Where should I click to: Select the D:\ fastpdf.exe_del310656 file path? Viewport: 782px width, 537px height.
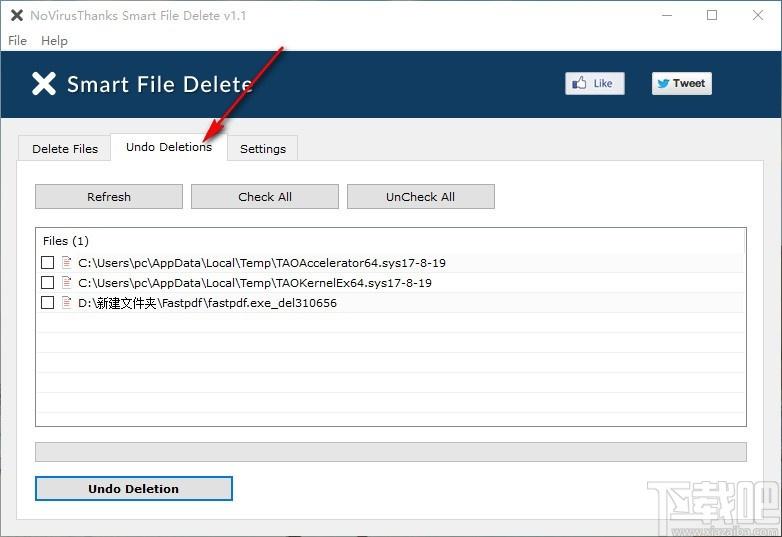pyautogui.click(x=207, y=303)
